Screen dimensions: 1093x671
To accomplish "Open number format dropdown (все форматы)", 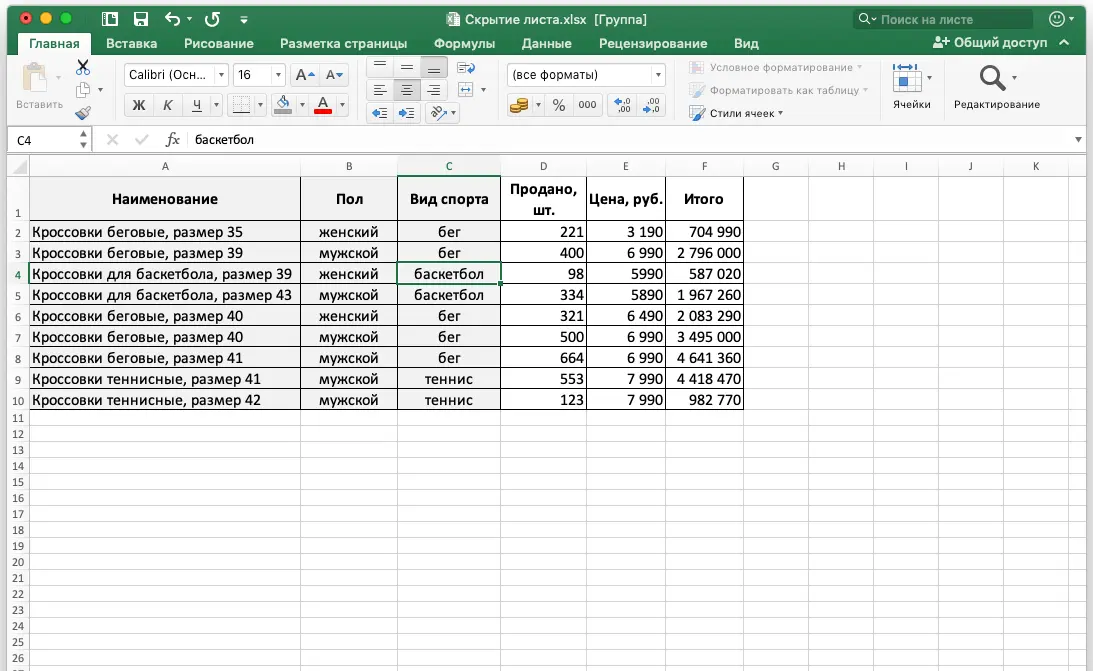I will (657, 75).
